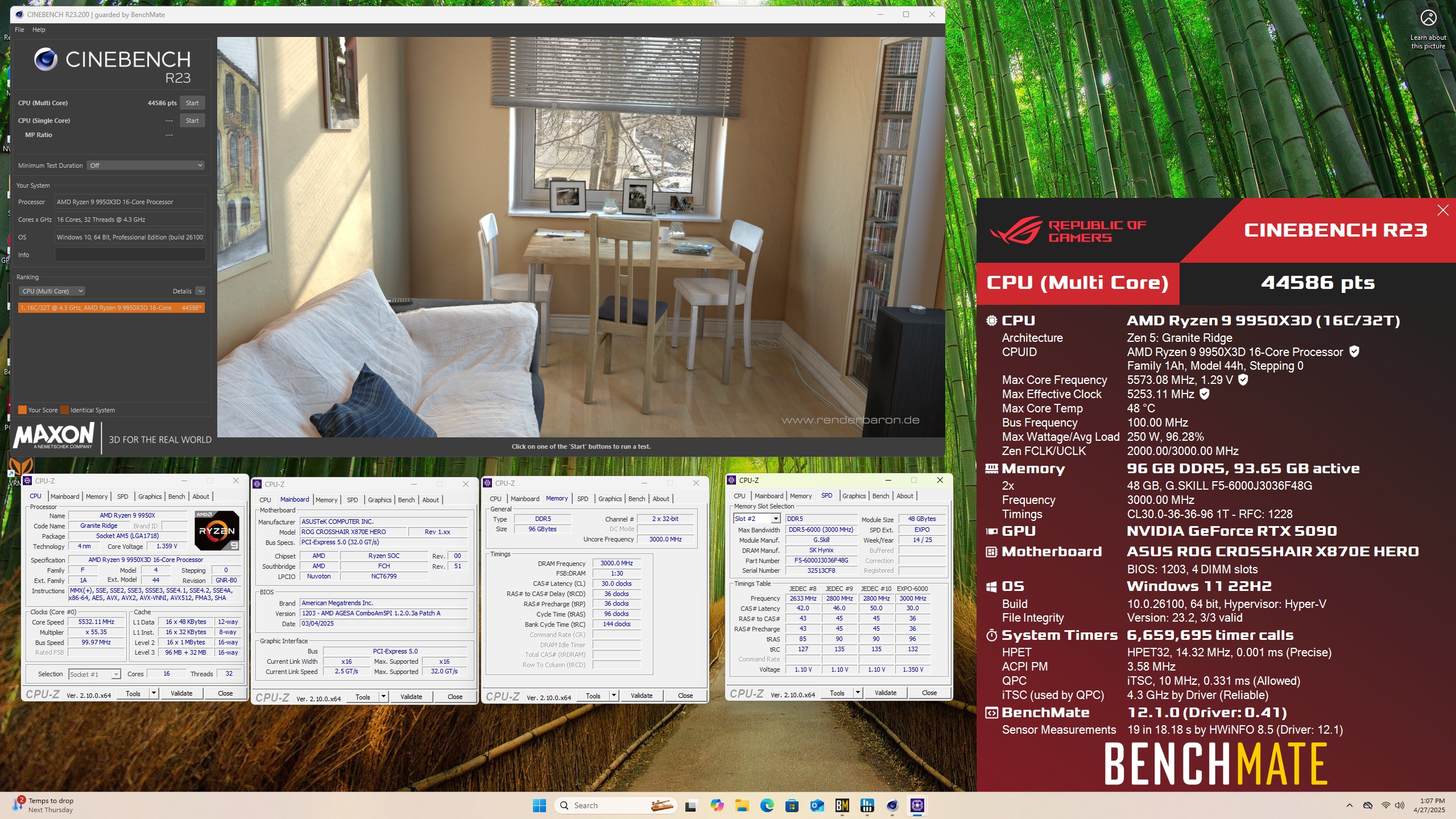Open the Bench tab in CPU window of CPU-Z

(176, 497)
